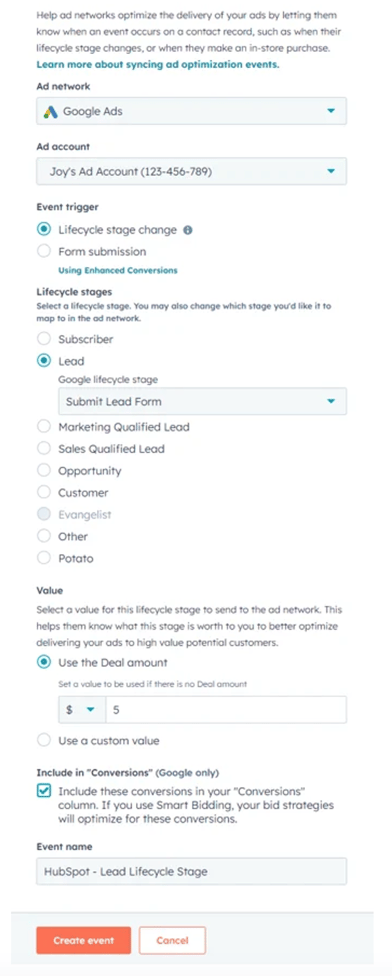The height and width of the screenshot is (976, 392).
Task: Choose the Opportunity lifecycle stage
Action: point(44,471)
